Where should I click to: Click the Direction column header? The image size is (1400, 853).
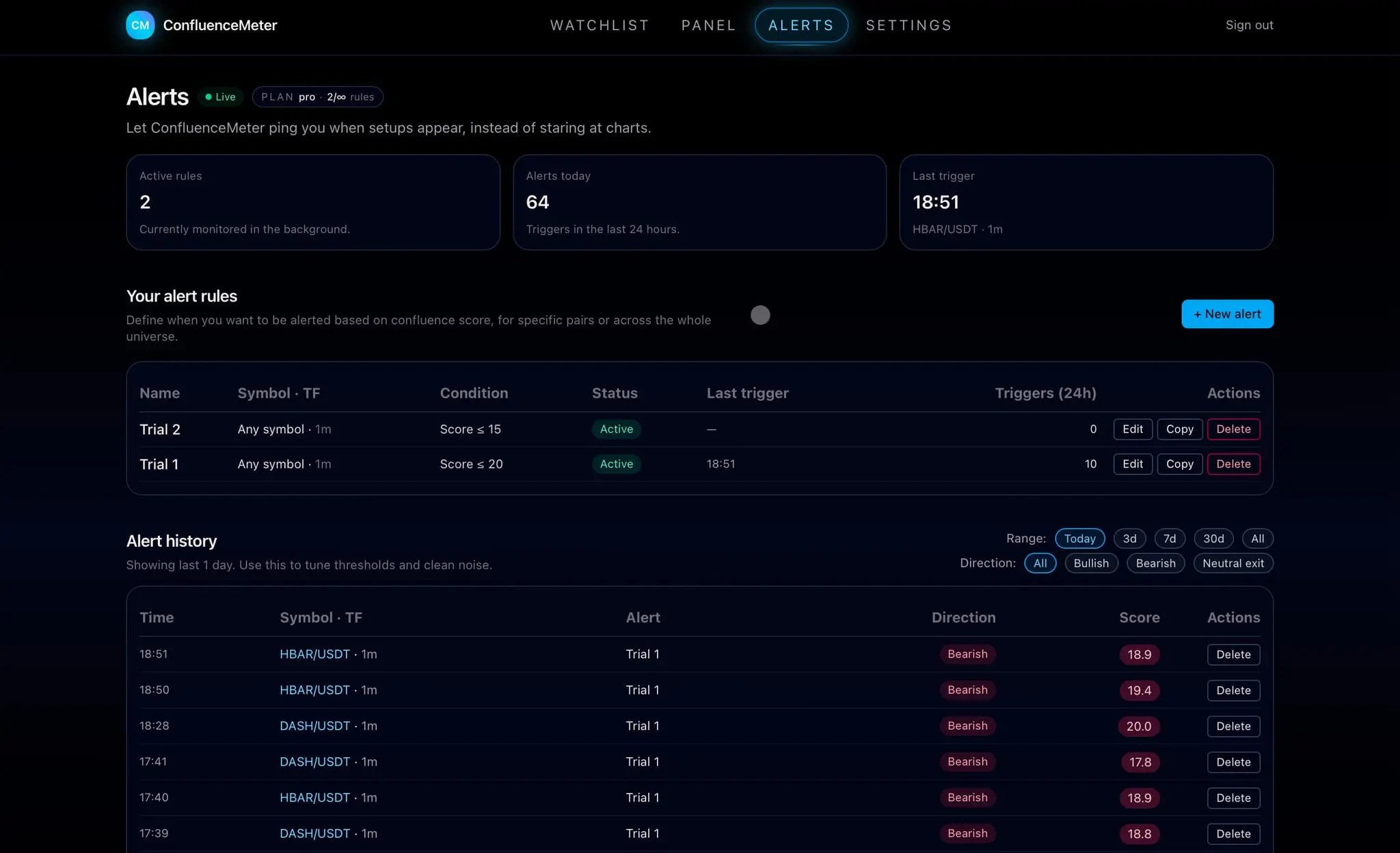[x=963, y=617]
